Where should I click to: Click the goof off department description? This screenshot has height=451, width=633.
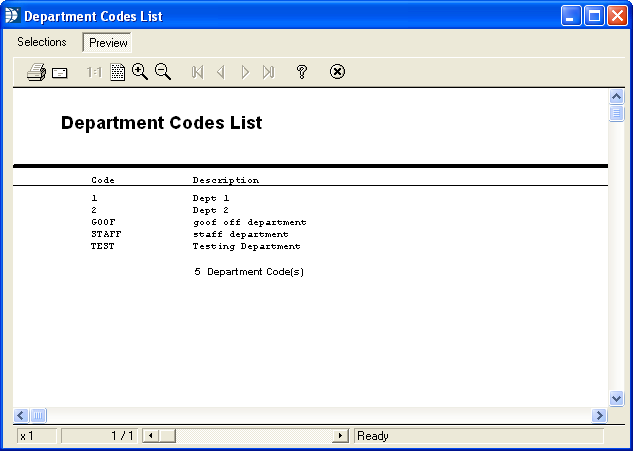click(249, 222)
